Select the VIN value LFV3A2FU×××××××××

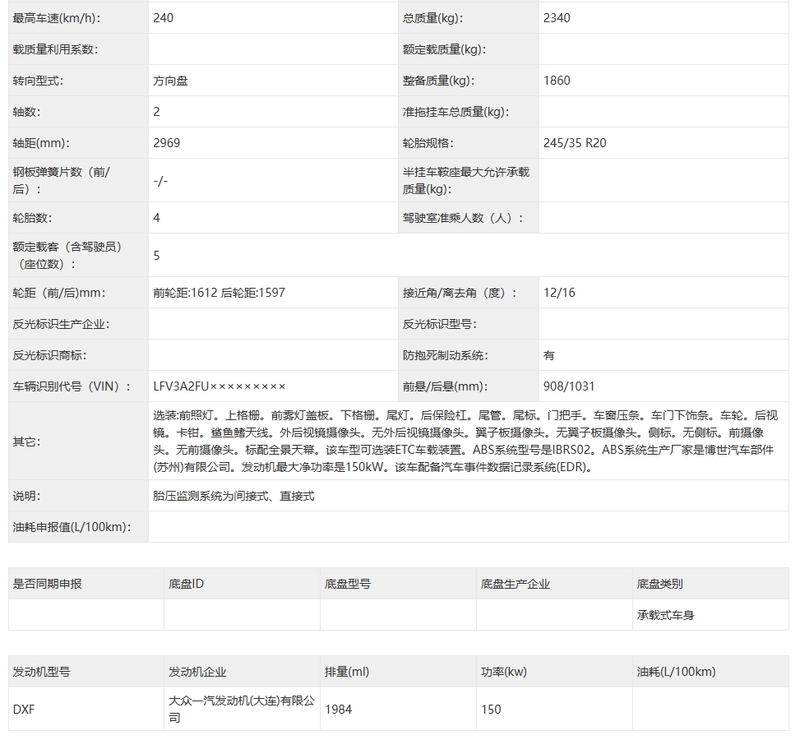tap(219, 386)
